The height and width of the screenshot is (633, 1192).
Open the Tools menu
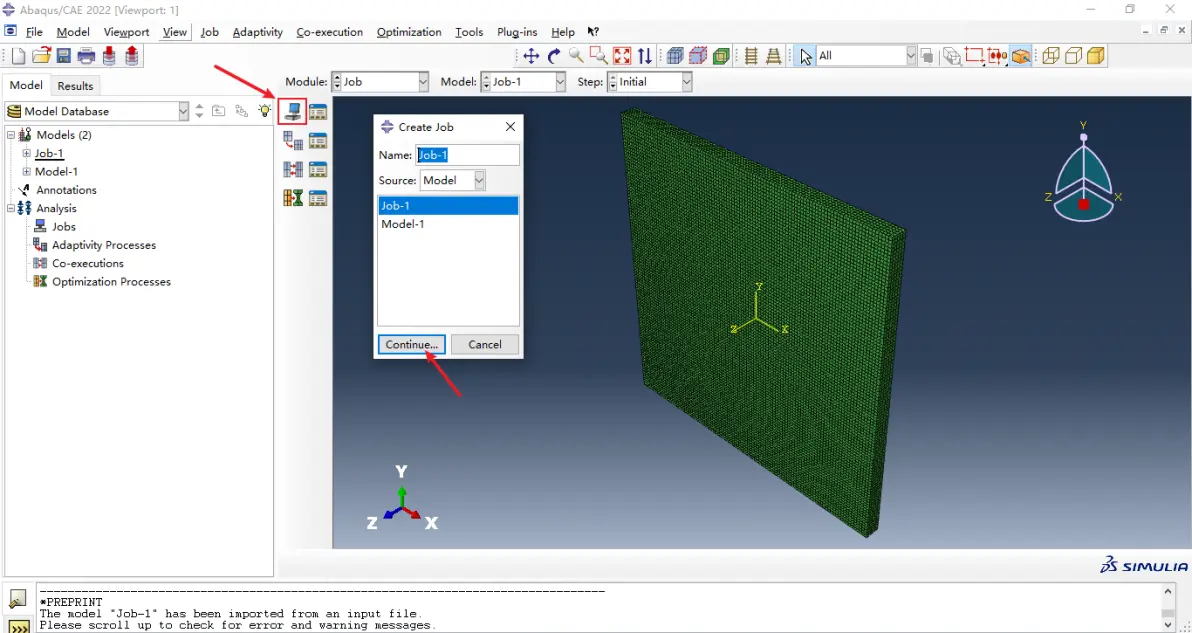point(469,32)
